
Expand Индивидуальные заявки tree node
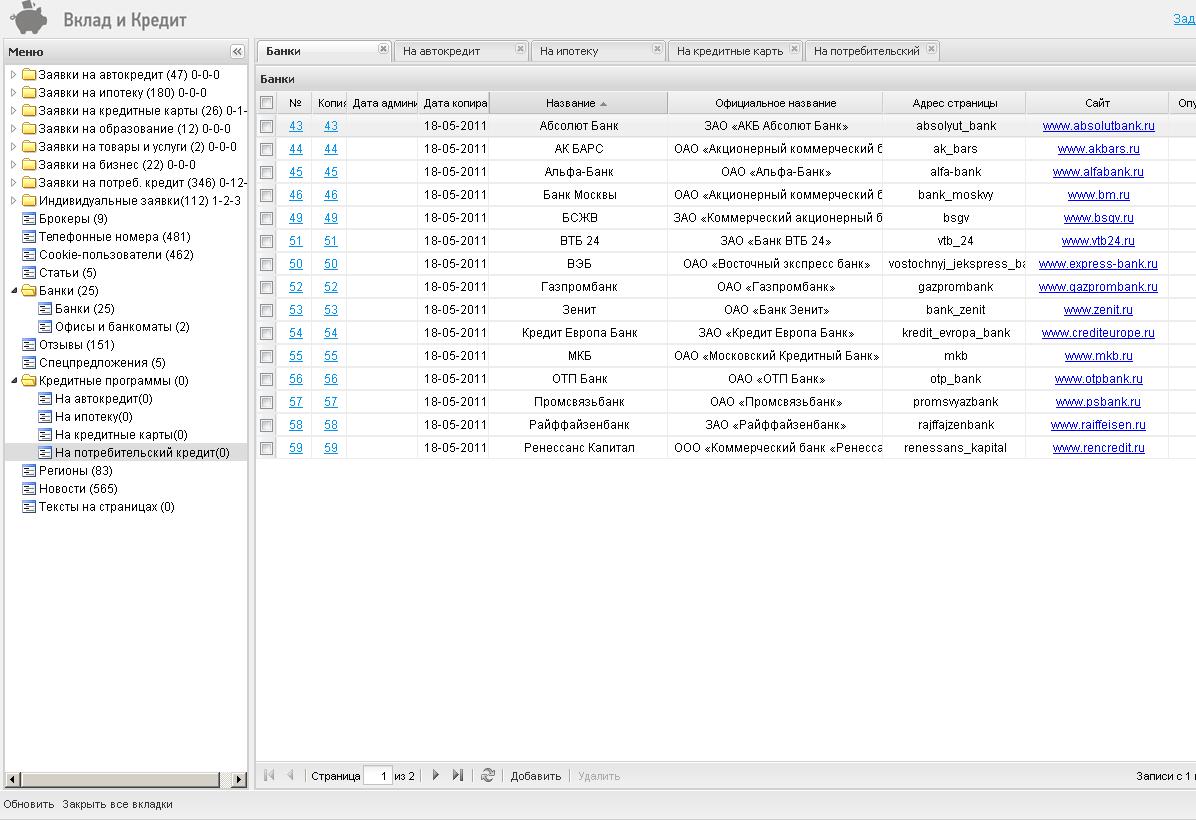point(13,201)
